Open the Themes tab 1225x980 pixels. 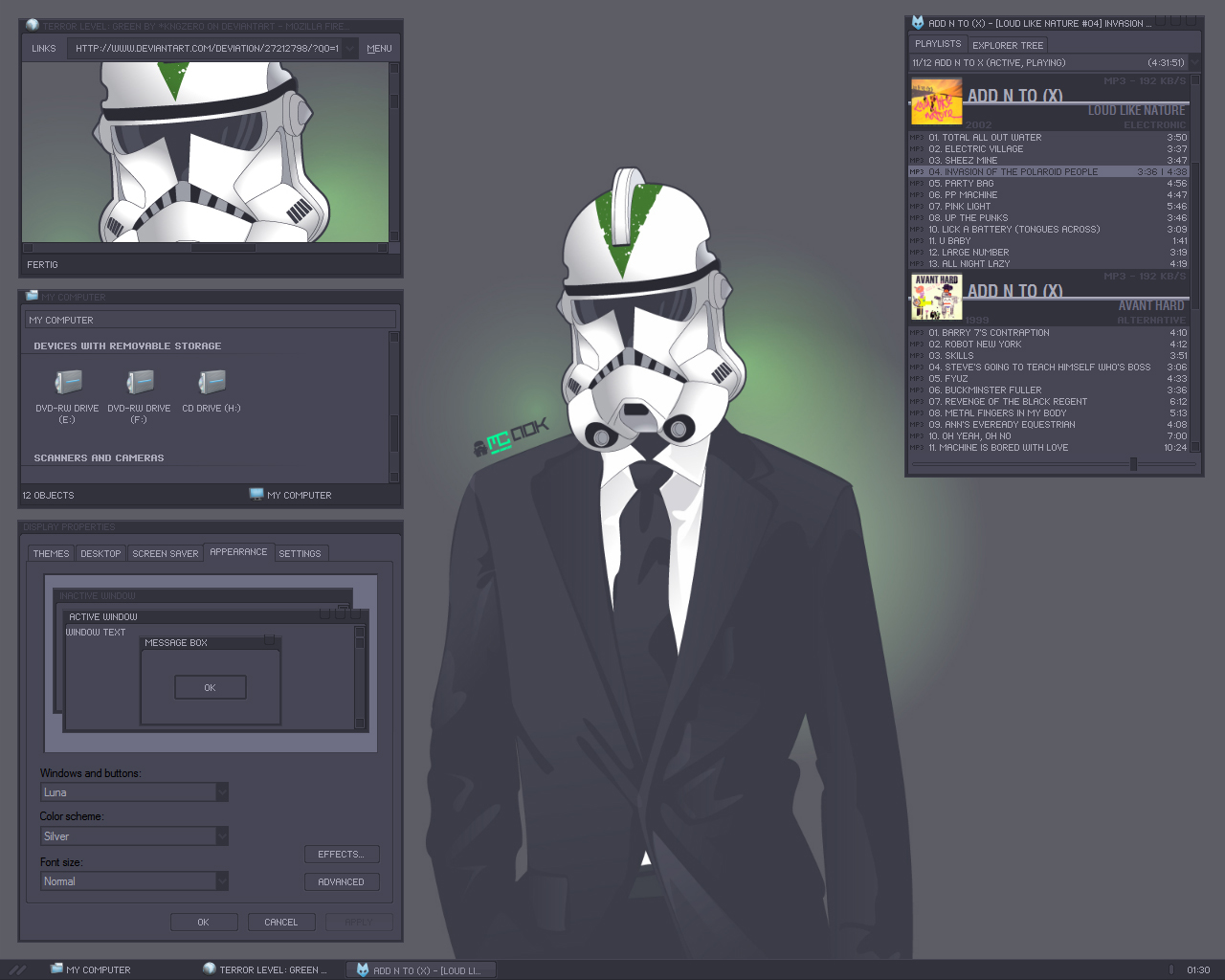tap(51, 553)
